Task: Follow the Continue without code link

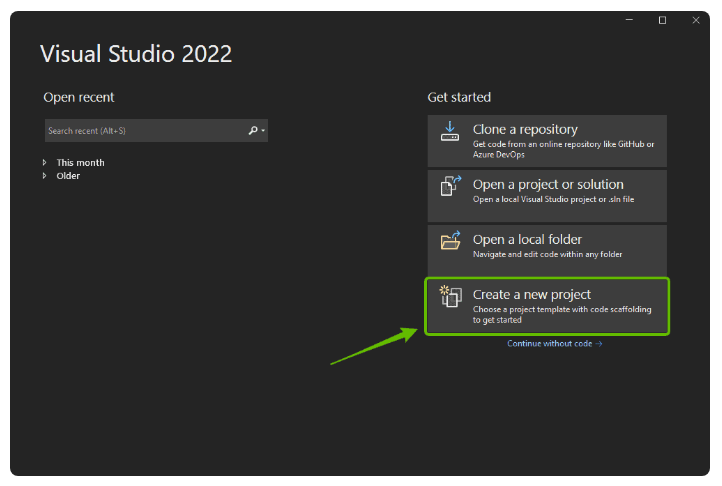Action: tap(554, 344)
